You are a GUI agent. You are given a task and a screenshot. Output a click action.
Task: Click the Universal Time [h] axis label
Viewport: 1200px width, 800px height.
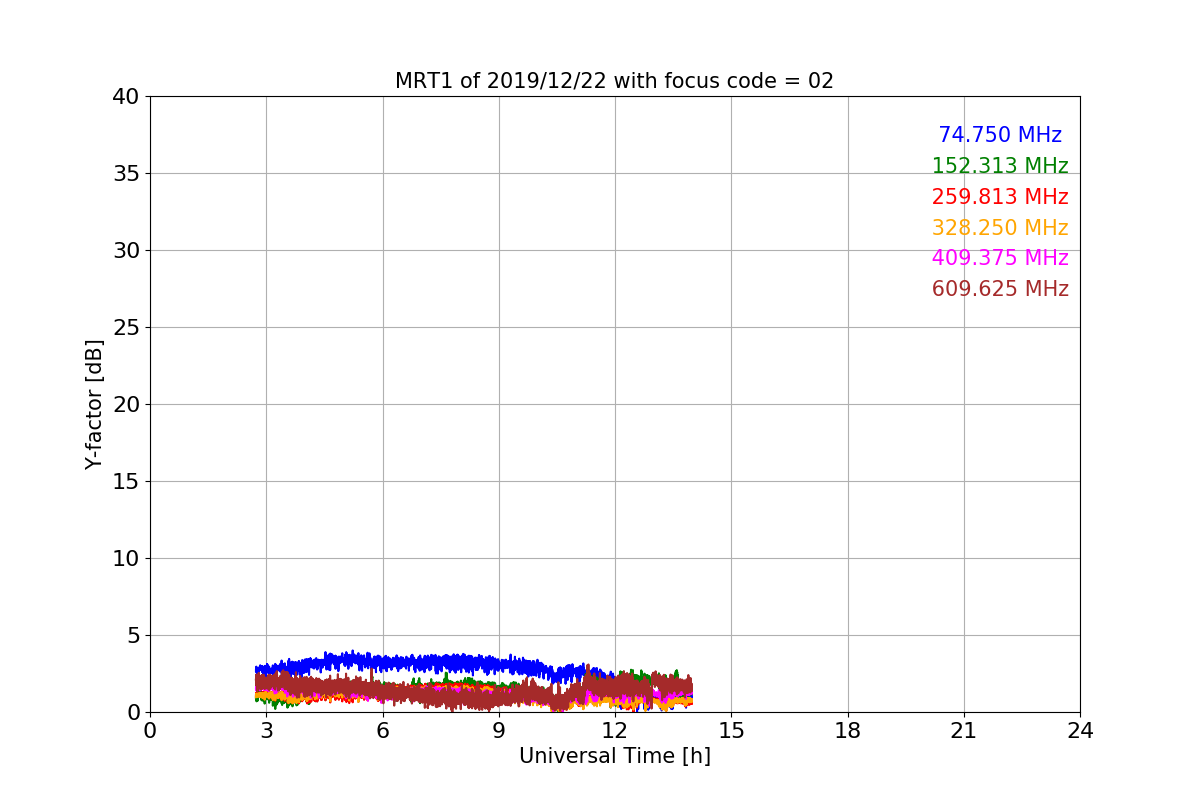point(614,757)
